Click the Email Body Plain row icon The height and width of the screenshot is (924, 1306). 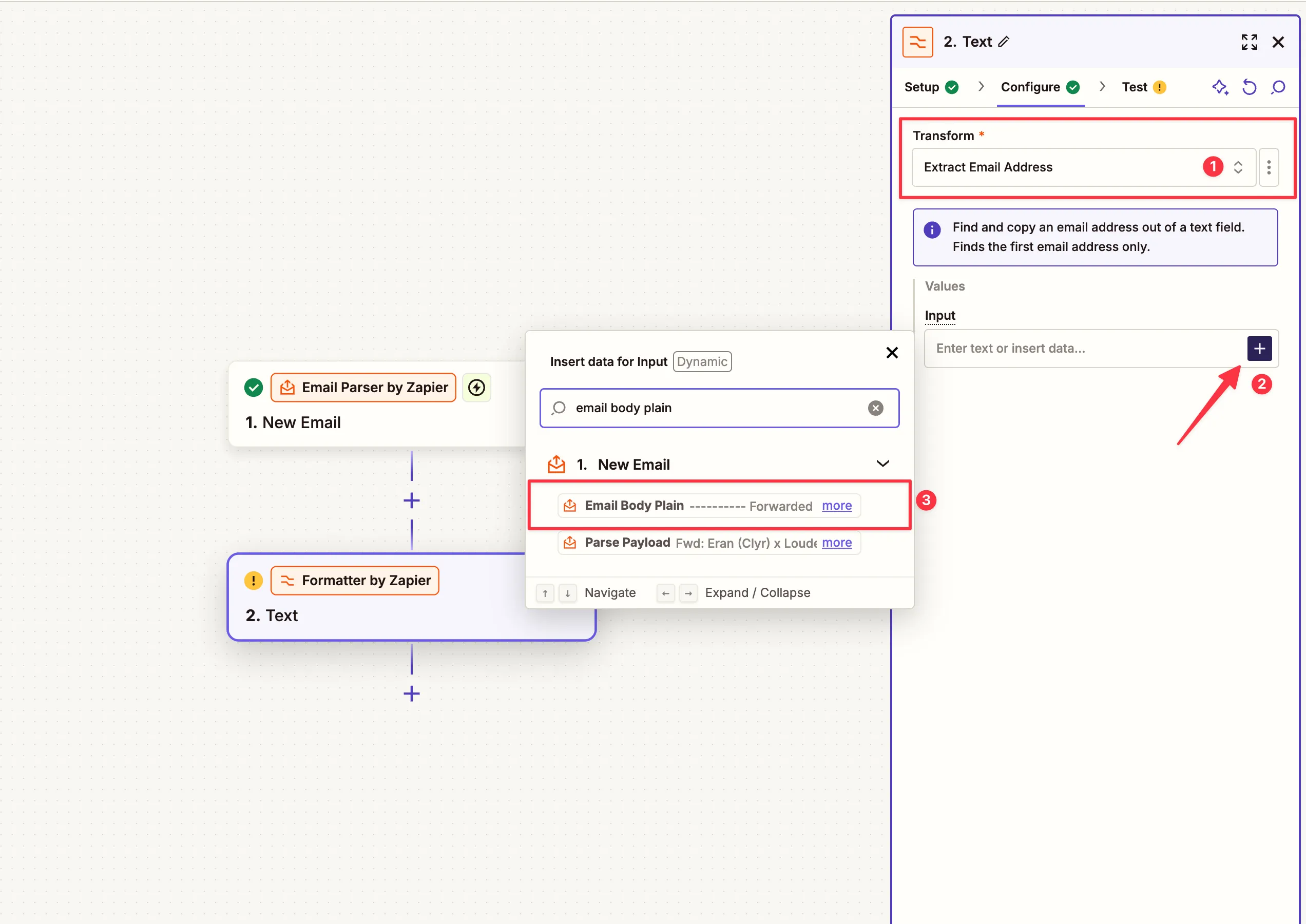click(x=570, y=505)
